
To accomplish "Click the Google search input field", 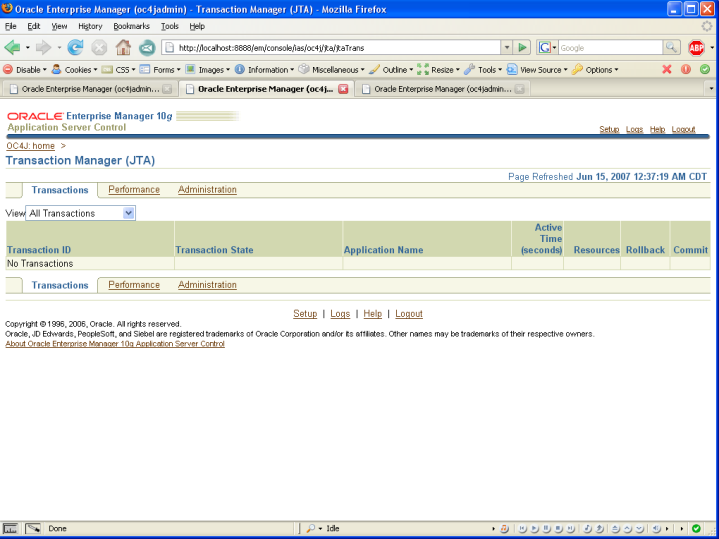I will coord(610,47).
